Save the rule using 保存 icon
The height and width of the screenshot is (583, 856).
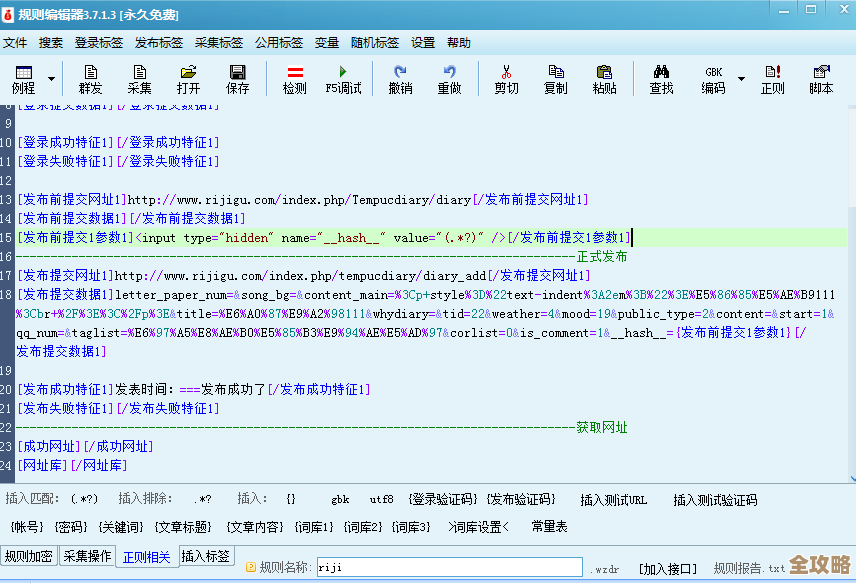pyautogui.click(x=238, y=79)
